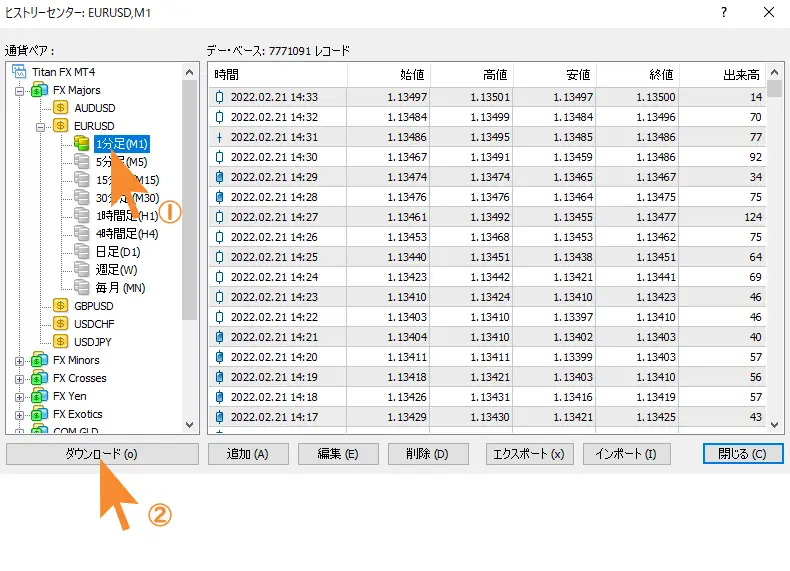Screen dimensions: 790x571
Task: Click the Titan FX MT4 root icon
Action: (19, 73)
